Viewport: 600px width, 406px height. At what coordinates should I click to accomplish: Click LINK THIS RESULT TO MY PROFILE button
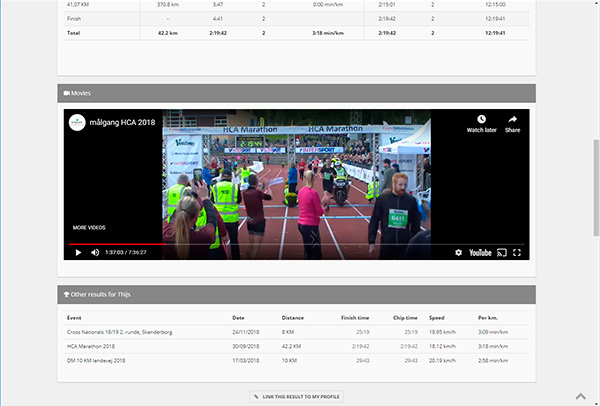[x=297, y=397]
